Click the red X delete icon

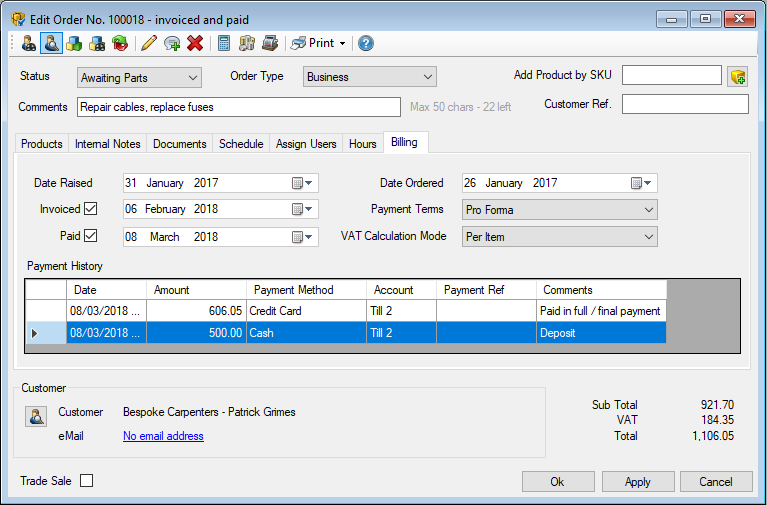pos(195,43)
